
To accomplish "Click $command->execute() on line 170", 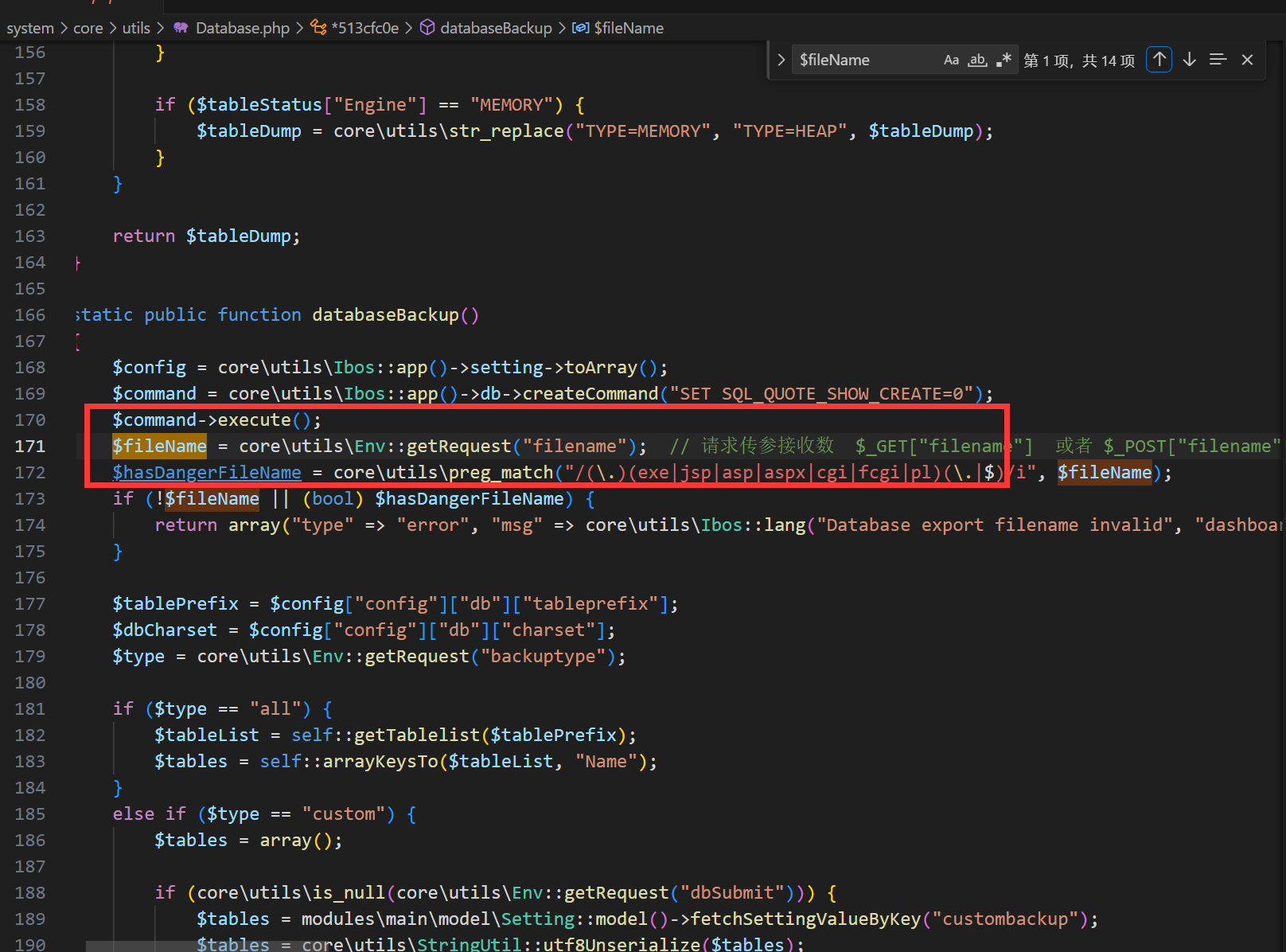I will point(216,420).
